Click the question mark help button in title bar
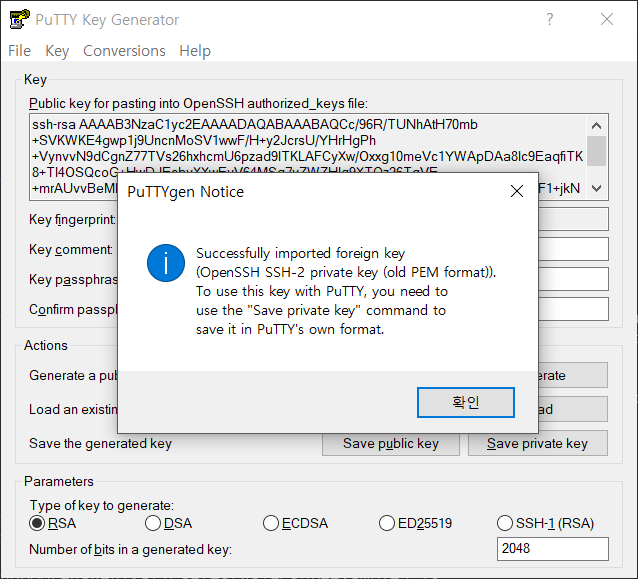Viewport: 638px width, 579px height. click(549, 19)
